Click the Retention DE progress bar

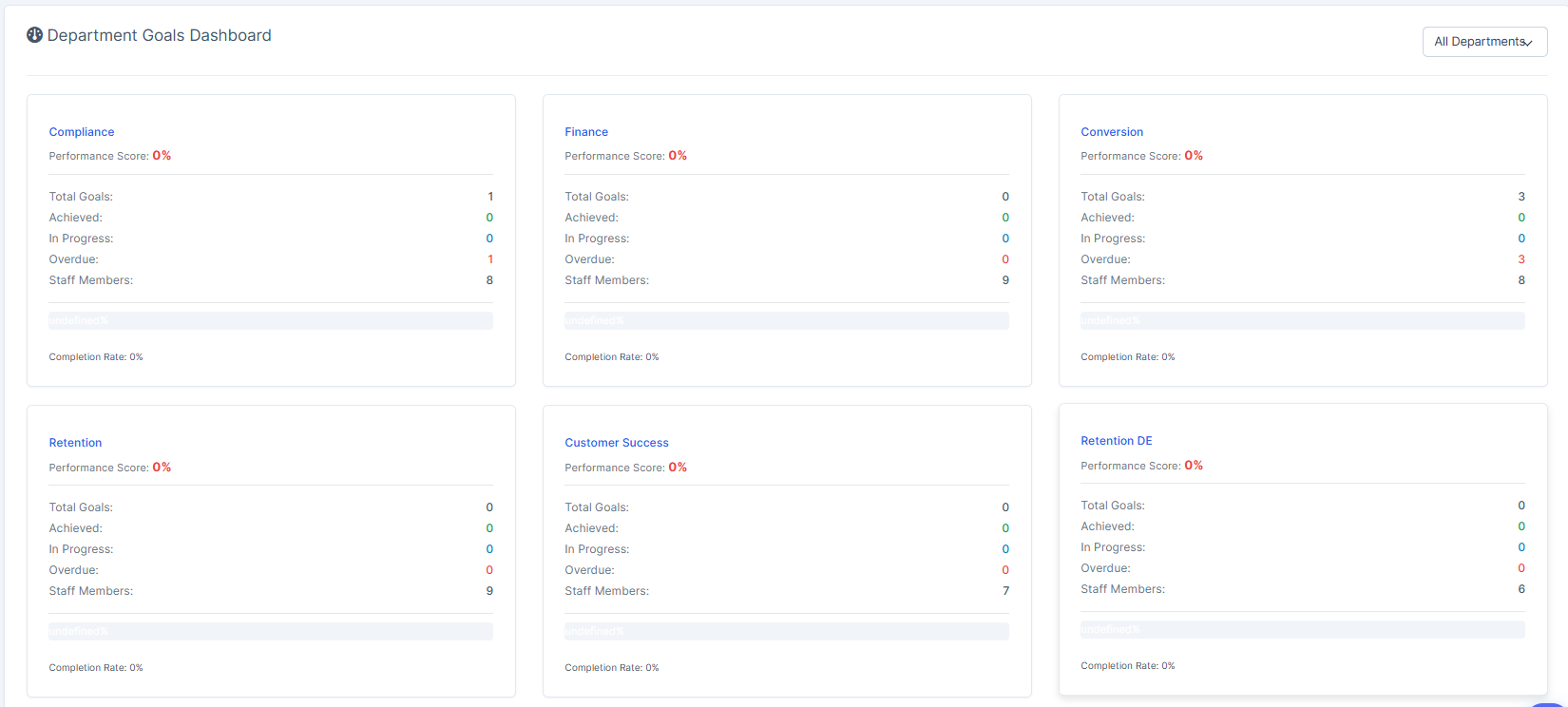coord(1302,630)
